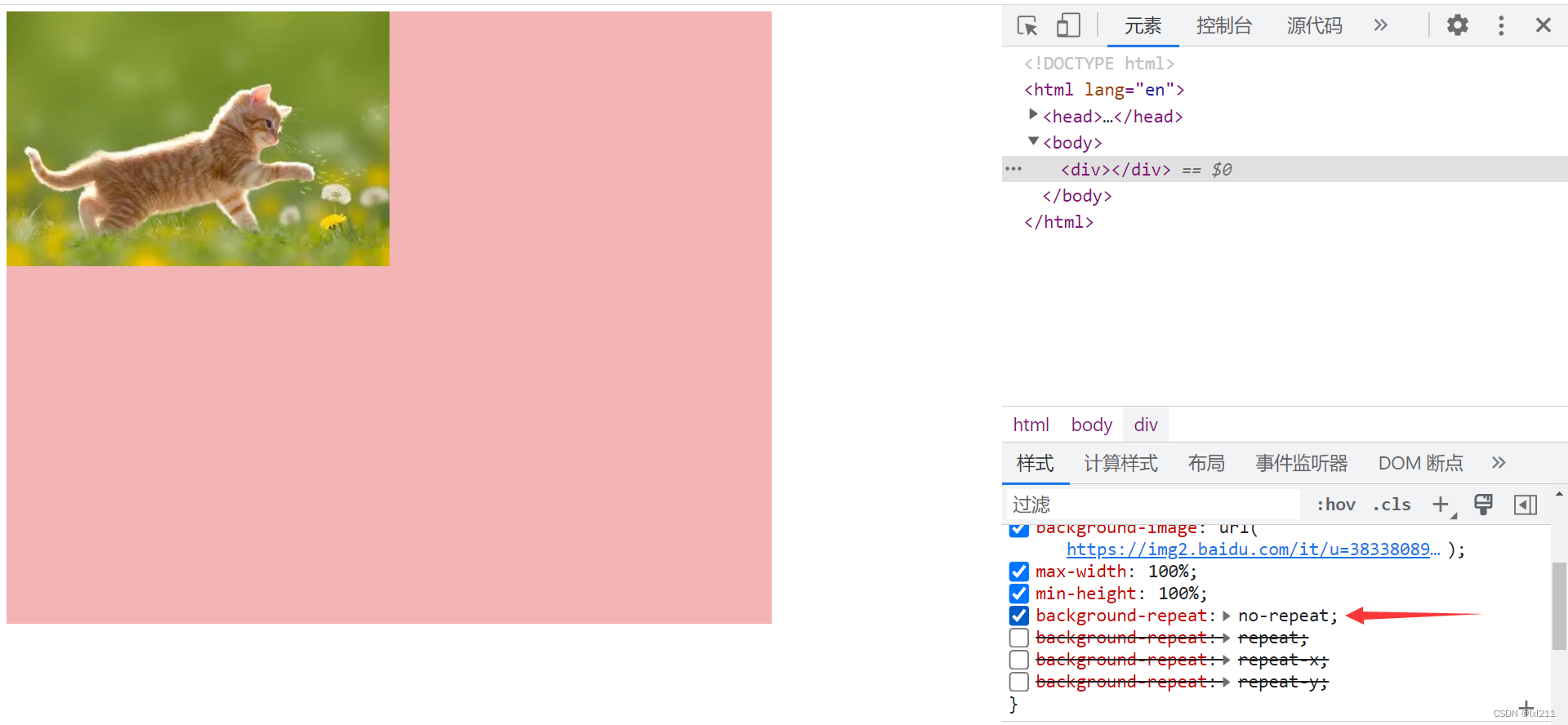Expand the repeat-x value triangle
Image resolution: width=1568 pixels, height=725 pixels.
(1226, 661)
